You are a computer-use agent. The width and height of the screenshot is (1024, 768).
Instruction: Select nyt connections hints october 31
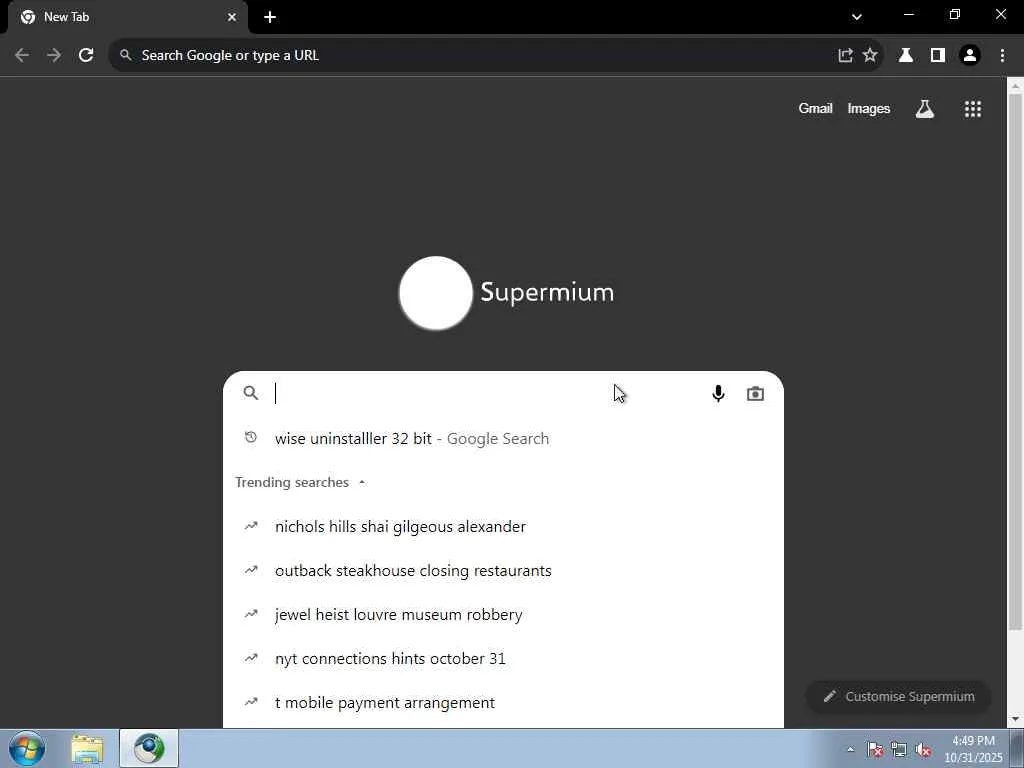click(504, 658)
